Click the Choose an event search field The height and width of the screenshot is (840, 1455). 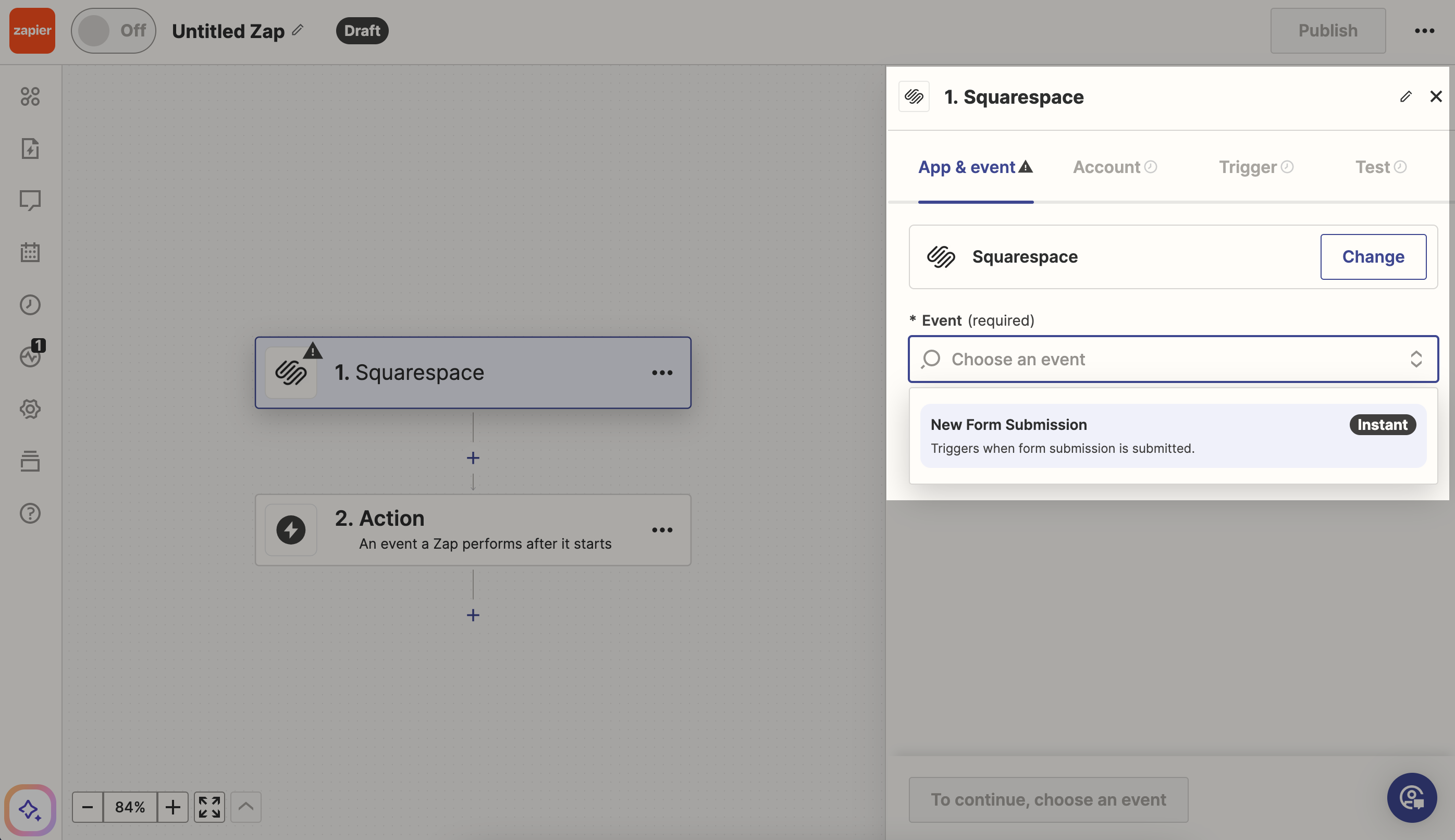point(1173,359)
